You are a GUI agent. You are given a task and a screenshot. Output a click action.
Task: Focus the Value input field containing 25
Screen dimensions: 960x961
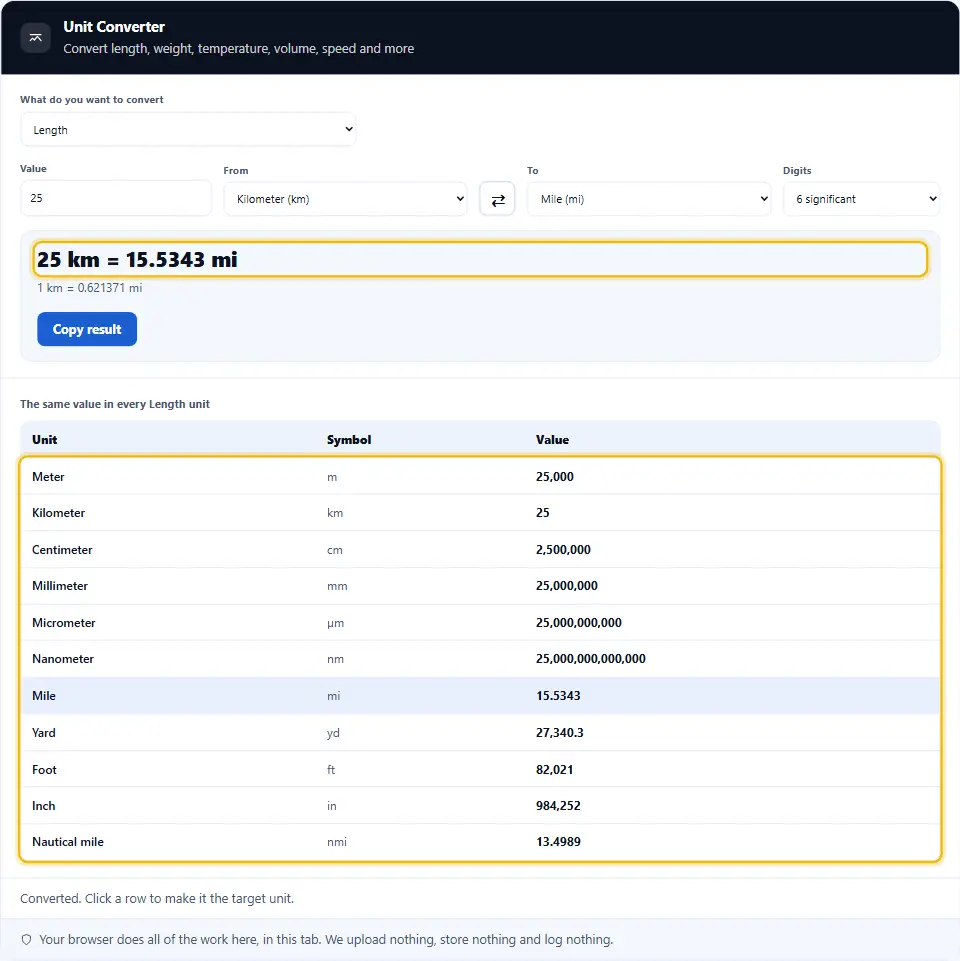pos(116,198)
